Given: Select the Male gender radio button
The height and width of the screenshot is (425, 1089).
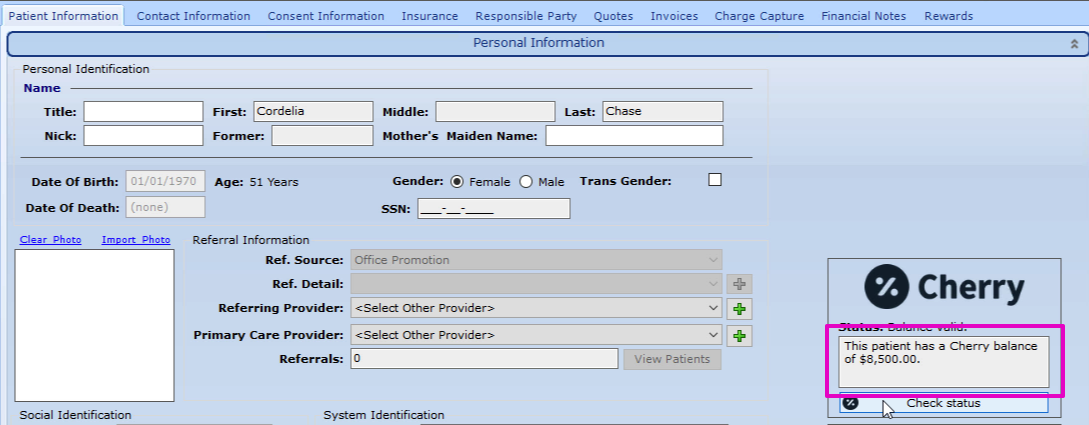Looking at the screenshot, I should (526, 182).
